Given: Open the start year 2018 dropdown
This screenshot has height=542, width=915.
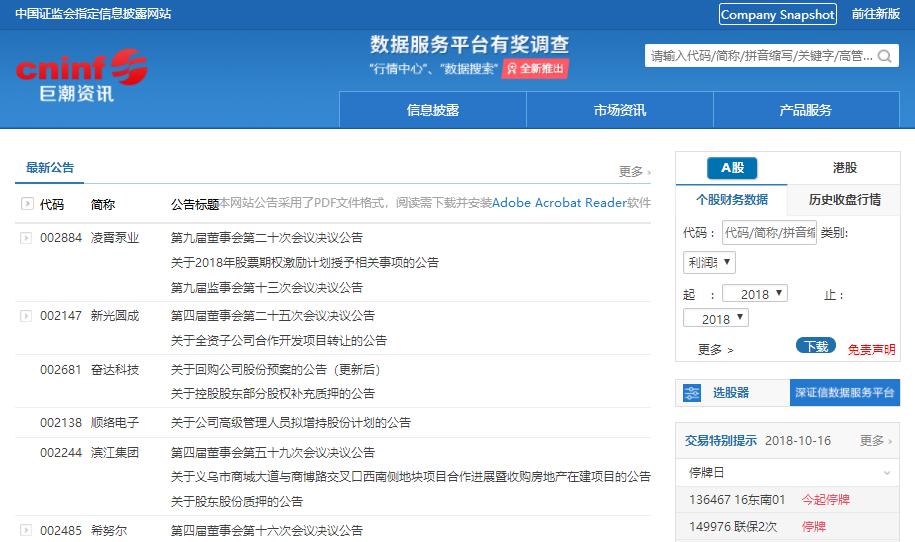Looking at the screenshot, I should click(755, 293).
